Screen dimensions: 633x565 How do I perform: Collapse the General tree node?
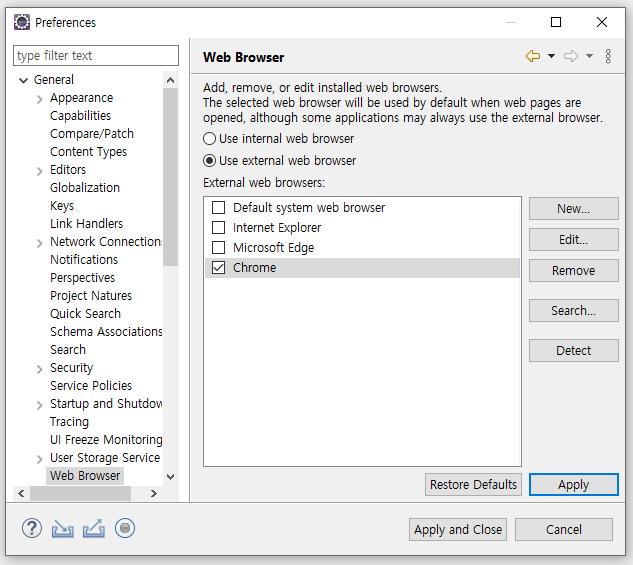[x=24, y=80]
